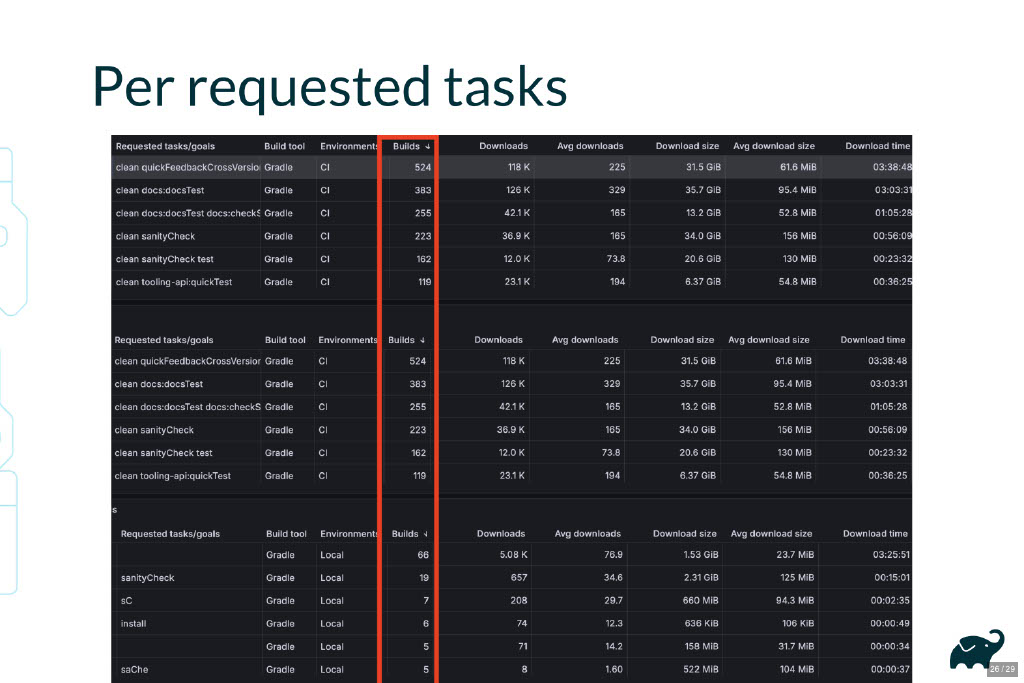Click 6.37 GiB download size in the top table
Screen dimensions: 1024x683
pos(703,282)
